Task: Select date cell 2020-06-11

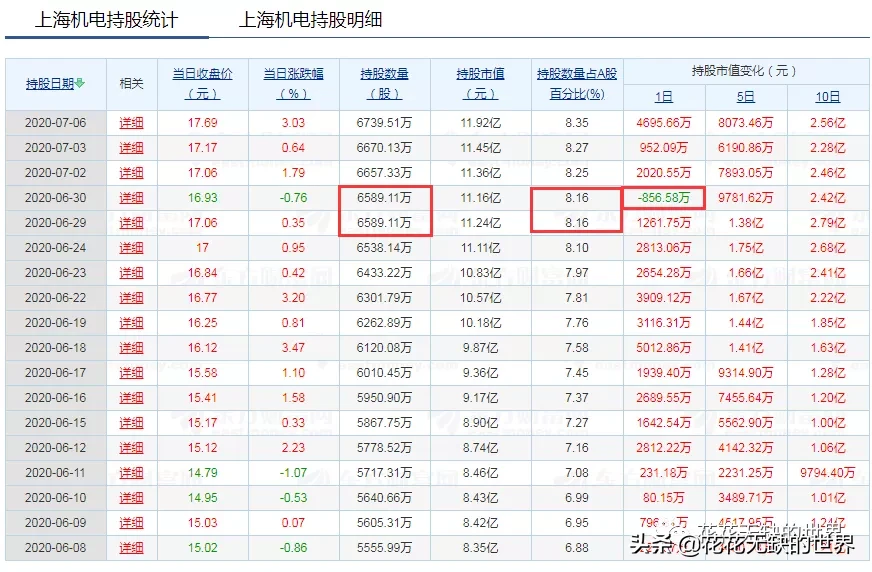Action: coord(56,473)
